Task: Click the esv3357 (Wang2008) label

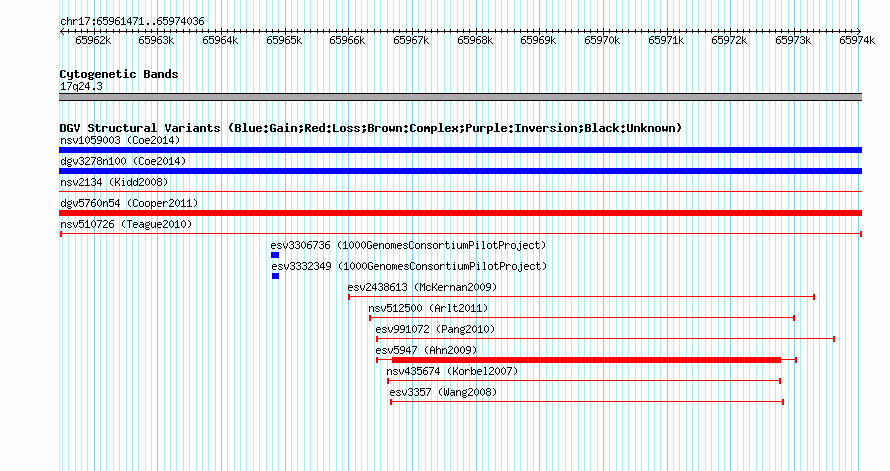Action: pyautogui.click(x=443, y=392)
